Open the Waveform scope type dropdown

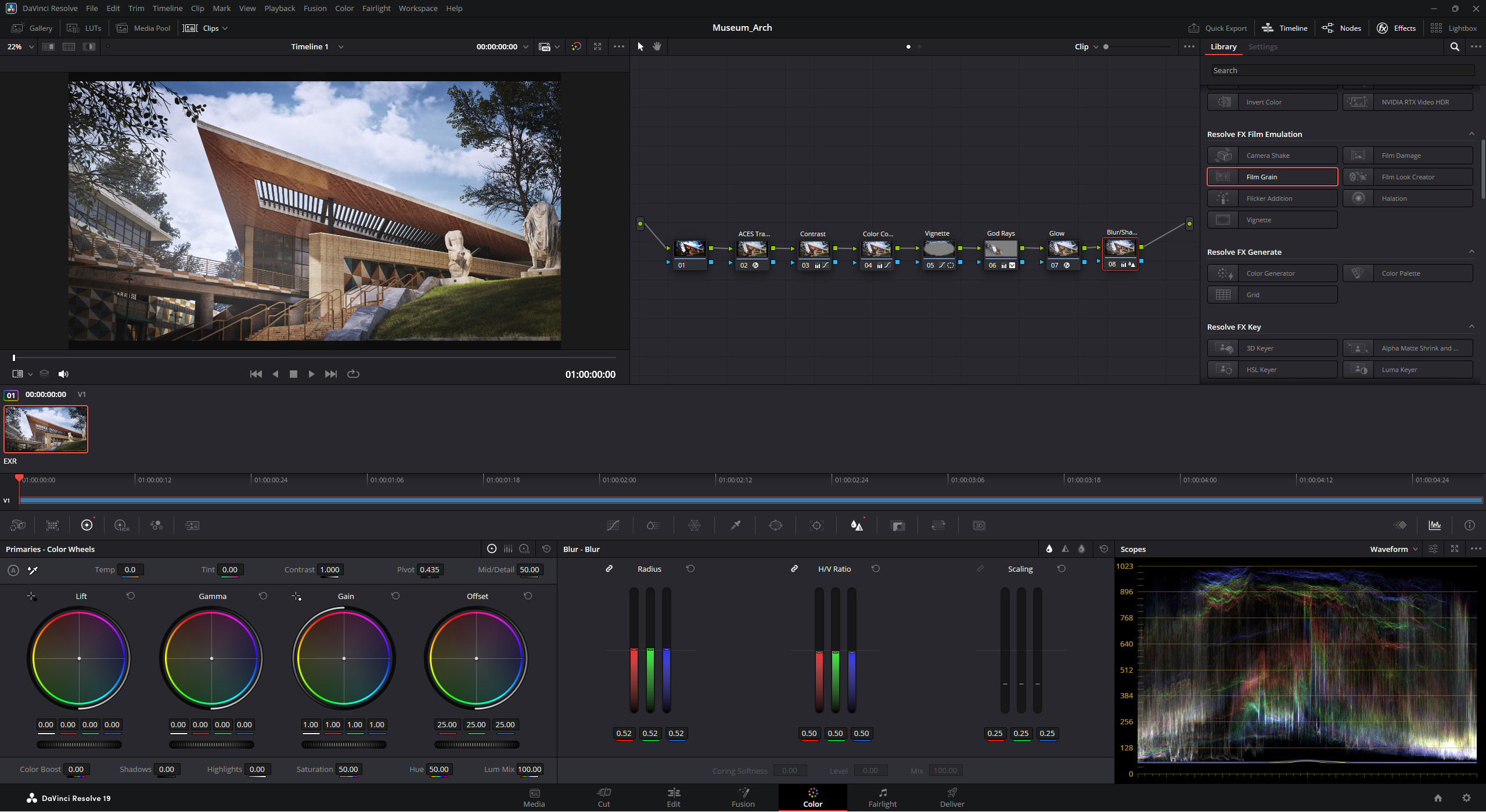(x=1394, y=548)
